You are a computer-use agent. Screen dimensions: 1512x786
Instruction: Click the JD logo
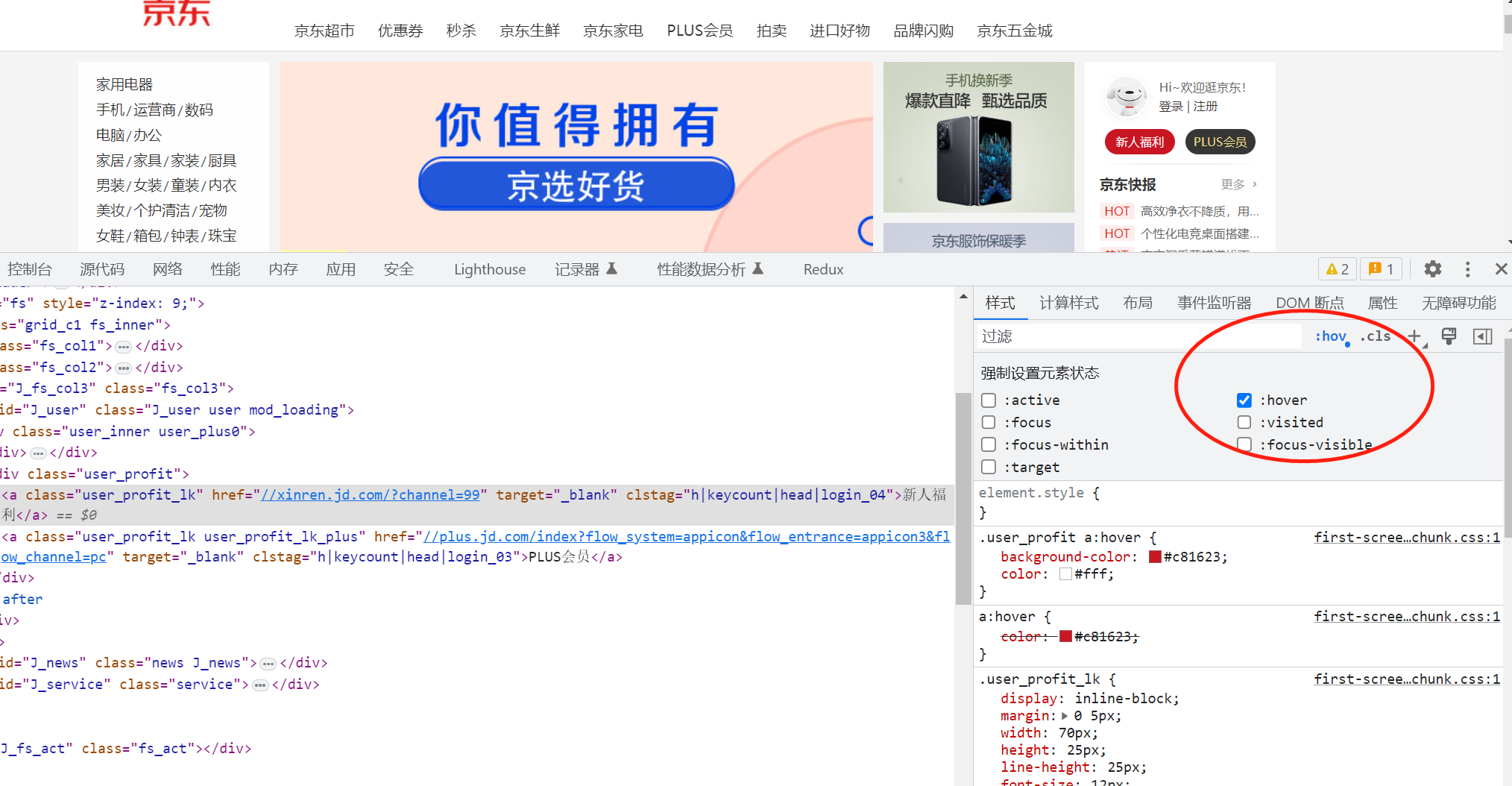tap(177, 13)
